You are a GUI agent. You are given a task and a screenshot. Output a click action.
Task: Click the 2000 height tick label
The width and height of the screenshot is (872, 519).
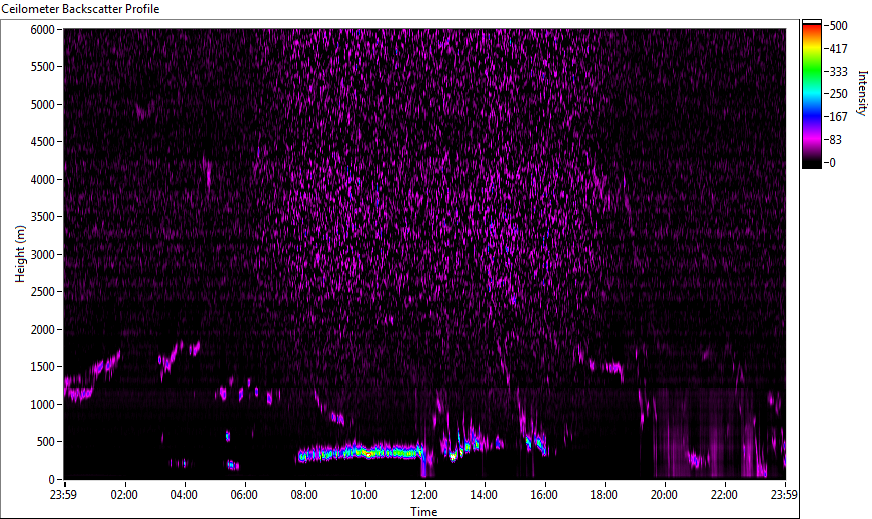(x=43, y=330)
